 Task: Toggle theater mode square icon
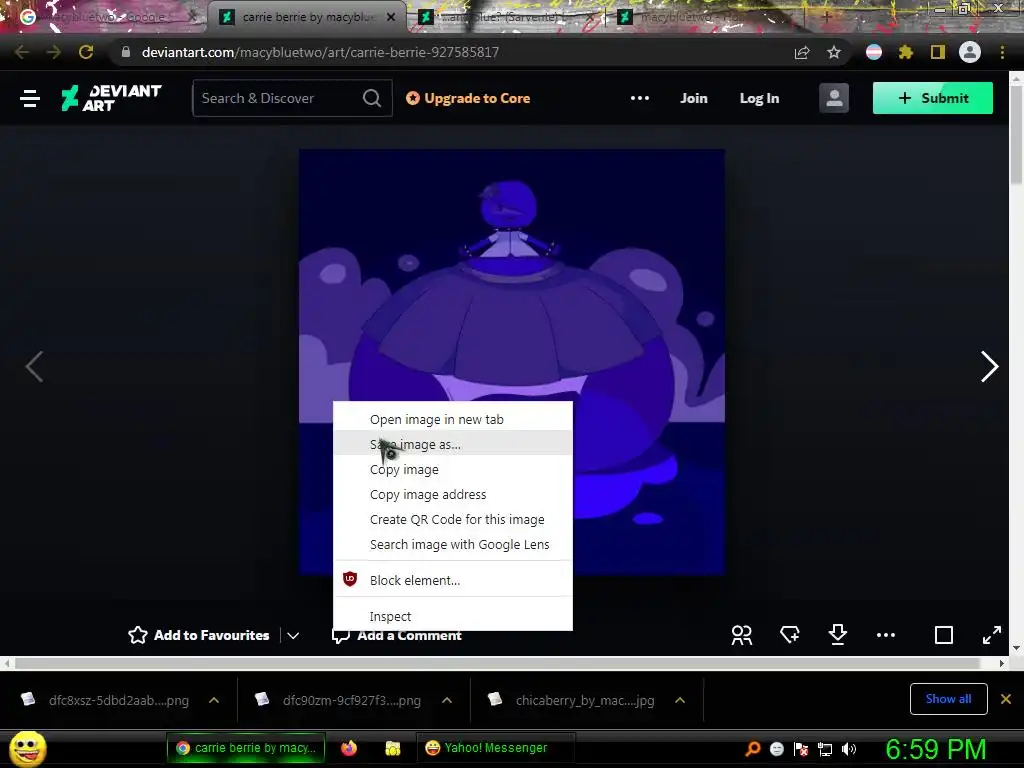pos(944,635)
